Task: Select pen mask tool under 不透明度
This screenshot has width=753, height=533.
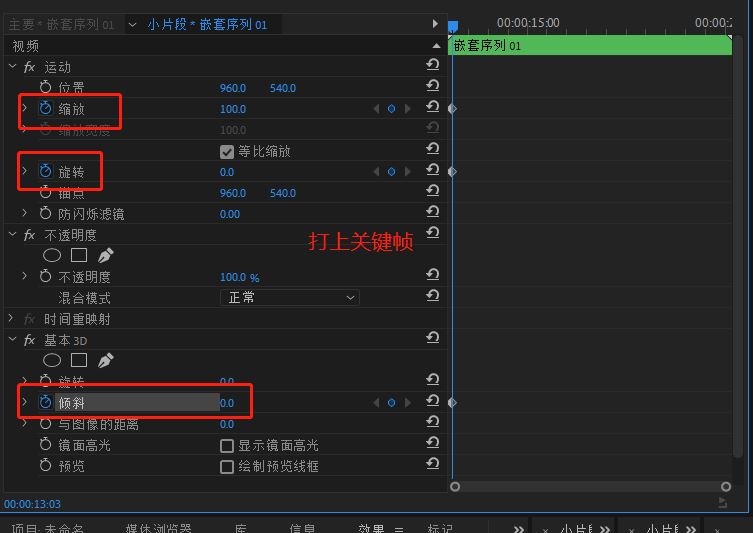Action: pyautogui.click(x=106, y=255)
